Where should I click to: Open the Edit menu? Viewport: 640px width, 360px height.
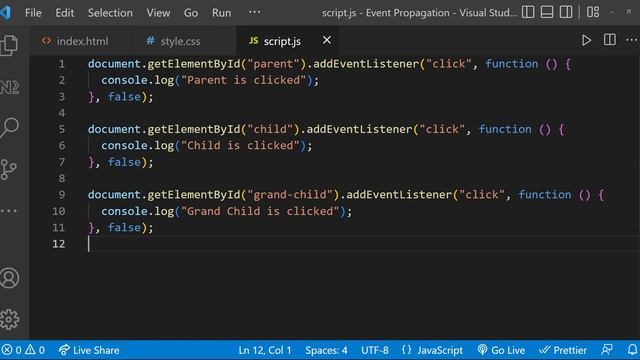(64, 13)
